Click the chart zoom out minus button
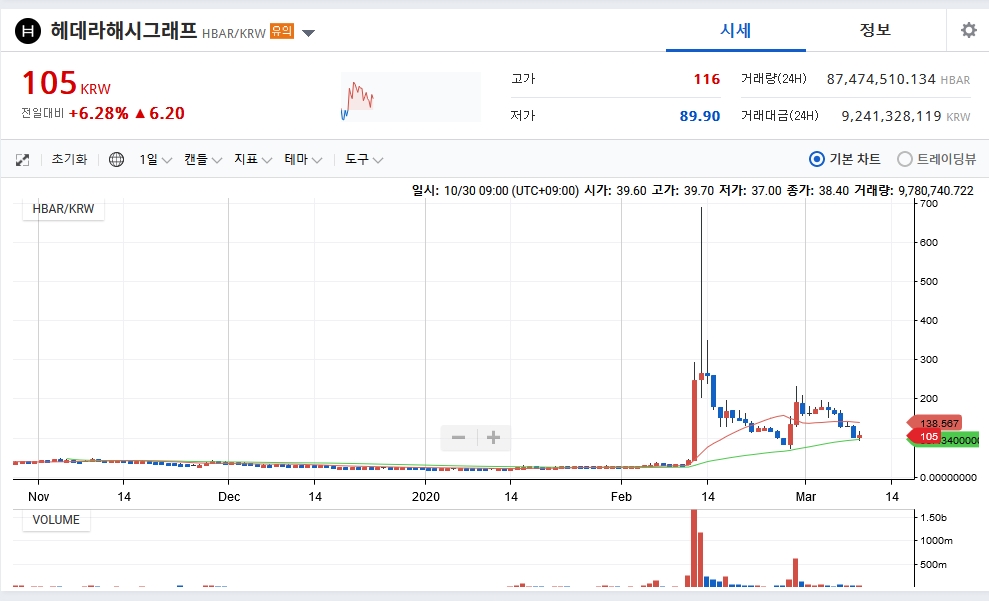 pos(459,438)
